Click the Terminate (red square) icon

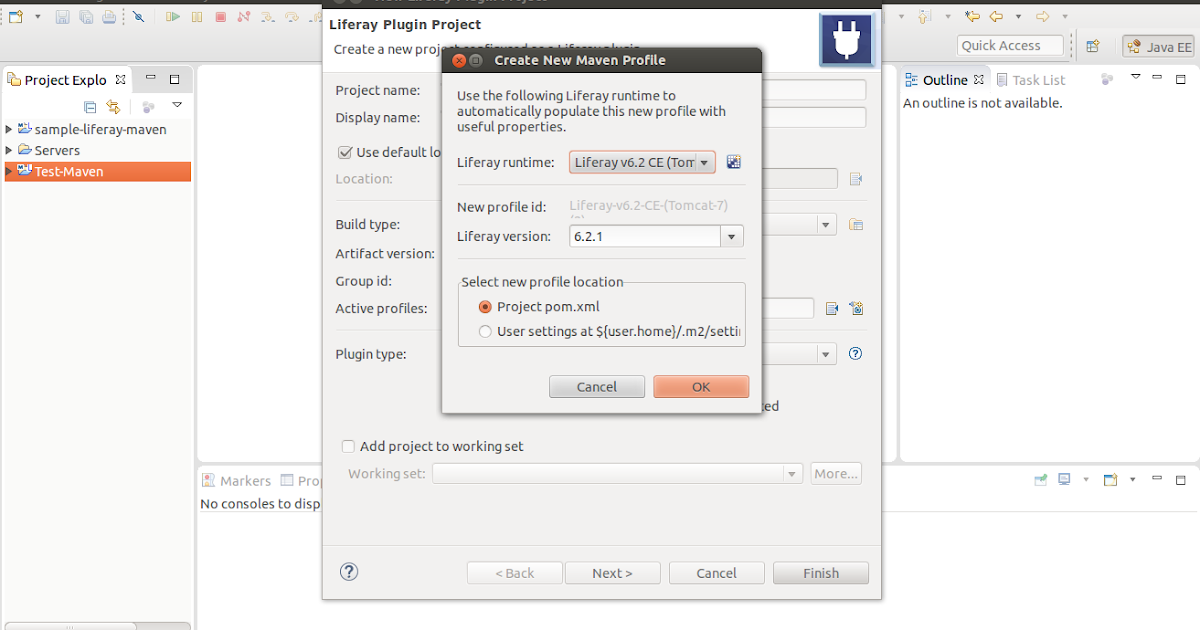pos(220,16)
